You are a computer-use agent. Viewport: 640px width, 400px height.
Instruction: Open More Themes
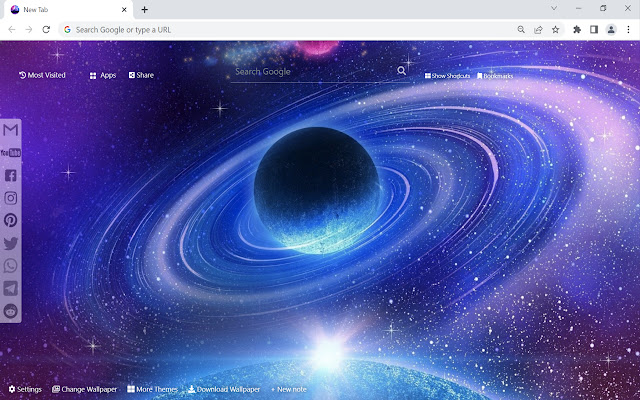point(152,389)
